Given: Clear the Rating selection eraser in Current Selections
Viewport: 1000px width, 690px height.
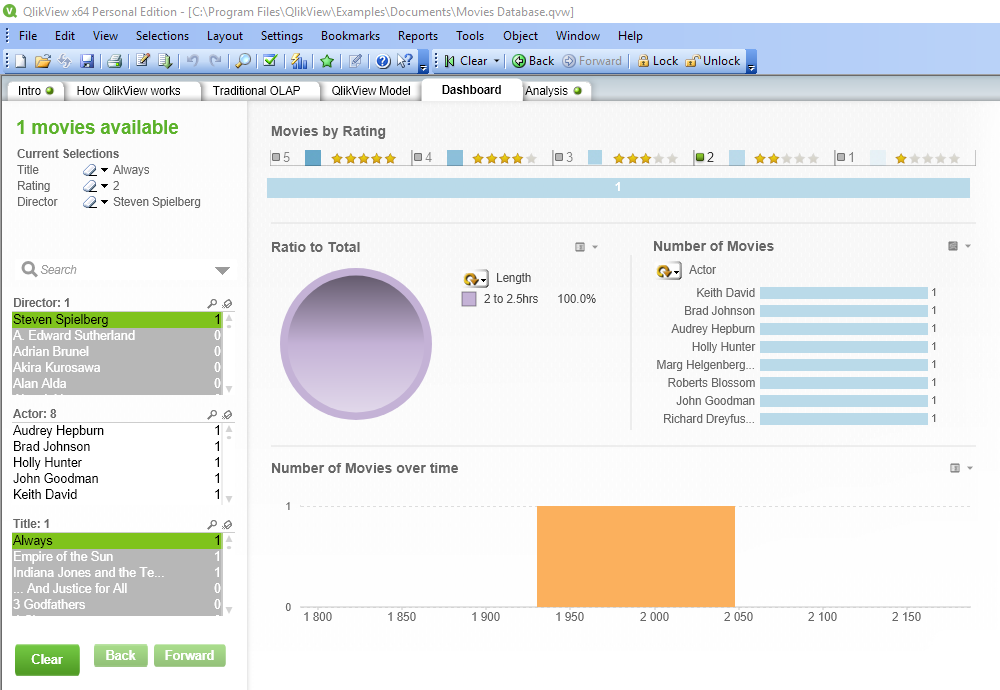Looking at the screenshot, I should coord(90,186).
